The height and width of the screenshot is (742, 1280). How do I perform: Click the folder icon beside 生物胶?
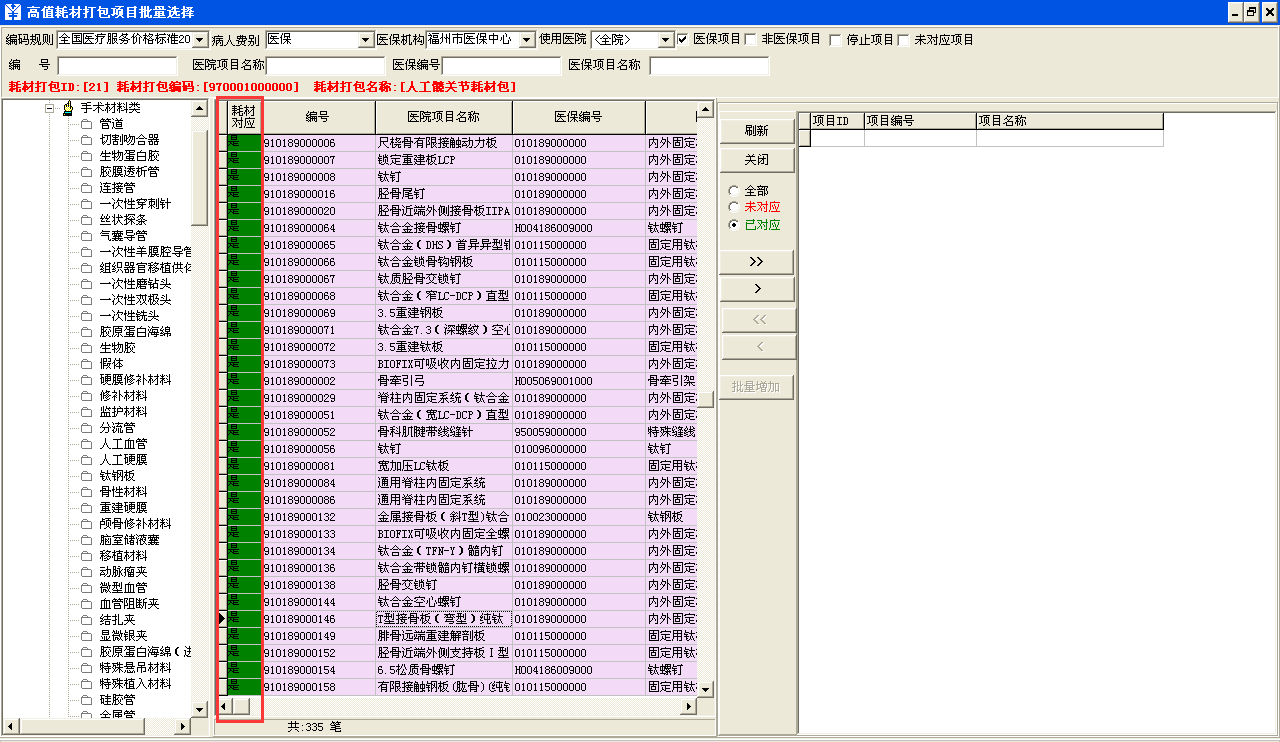(86, 348)
